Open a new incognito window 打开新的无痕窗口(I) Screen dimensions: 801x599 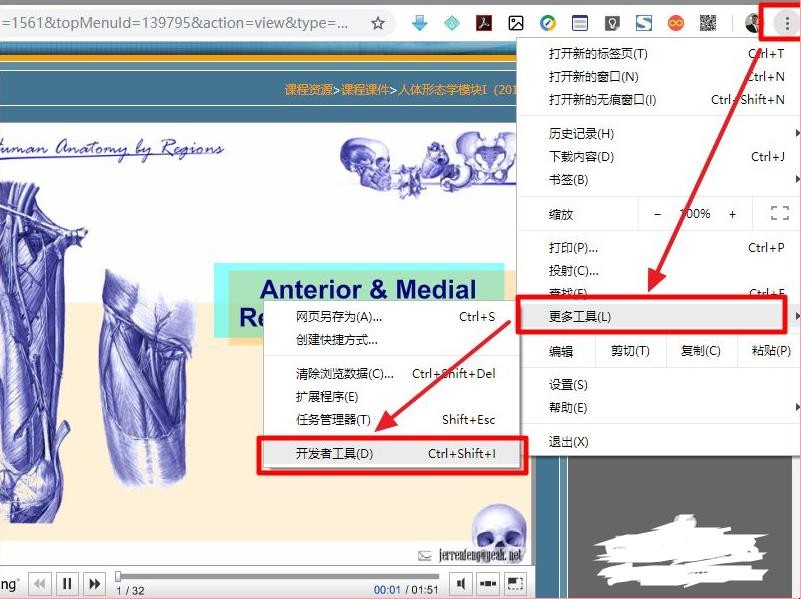658,100
